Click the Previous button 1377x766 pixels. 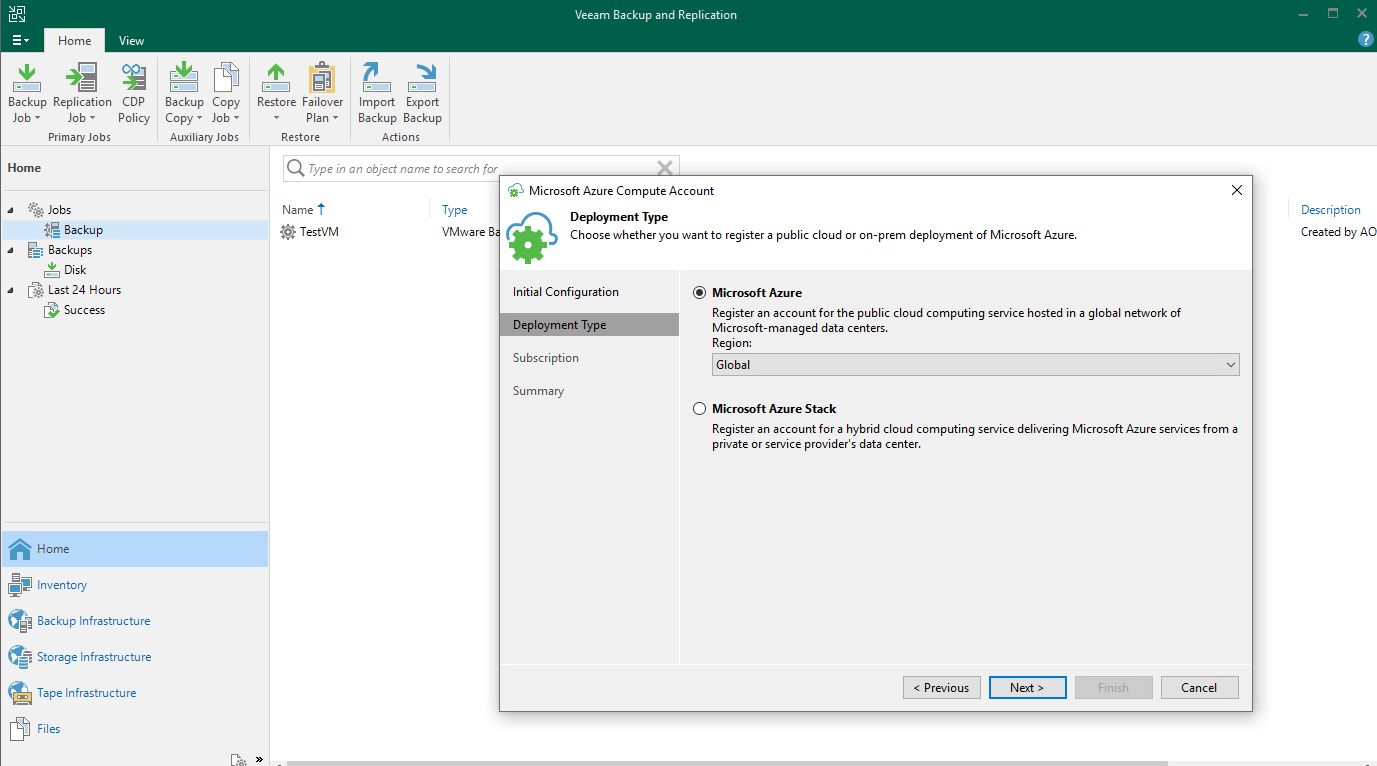tap(942, 688)
